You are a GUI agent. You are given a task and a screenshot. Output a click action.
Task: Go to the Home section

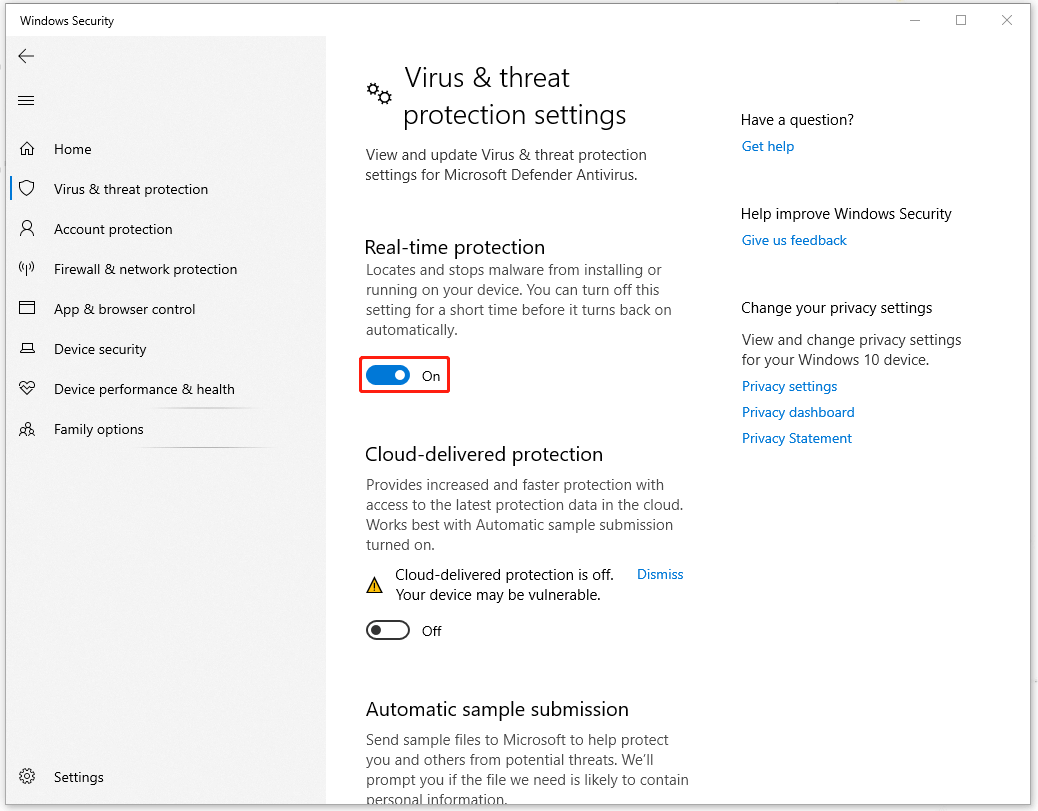click(72, 149)
